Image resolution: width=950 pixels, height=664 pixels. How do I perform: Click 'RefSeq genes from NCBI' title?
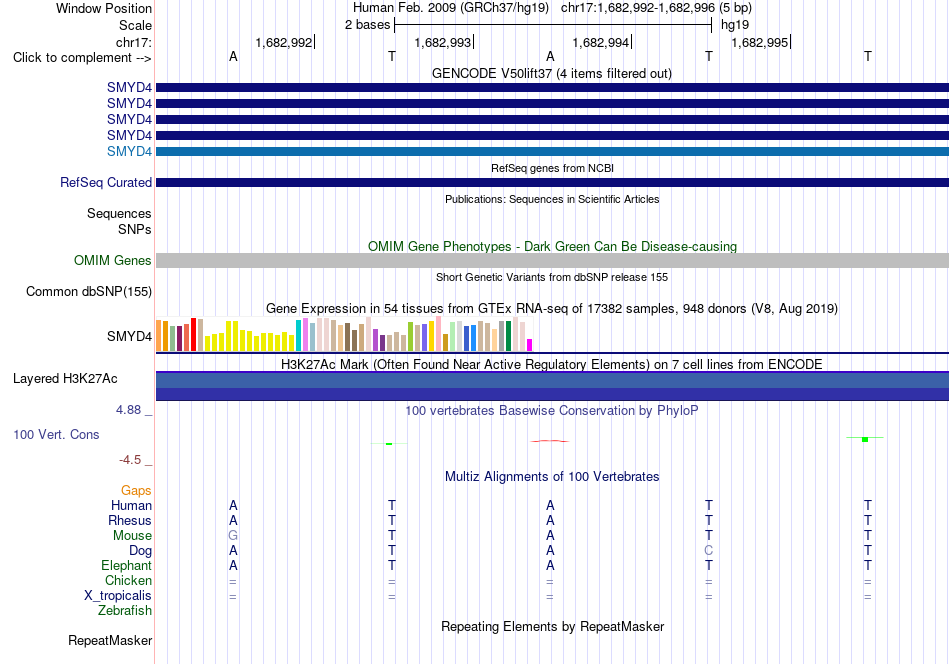[x=552, y=168]
